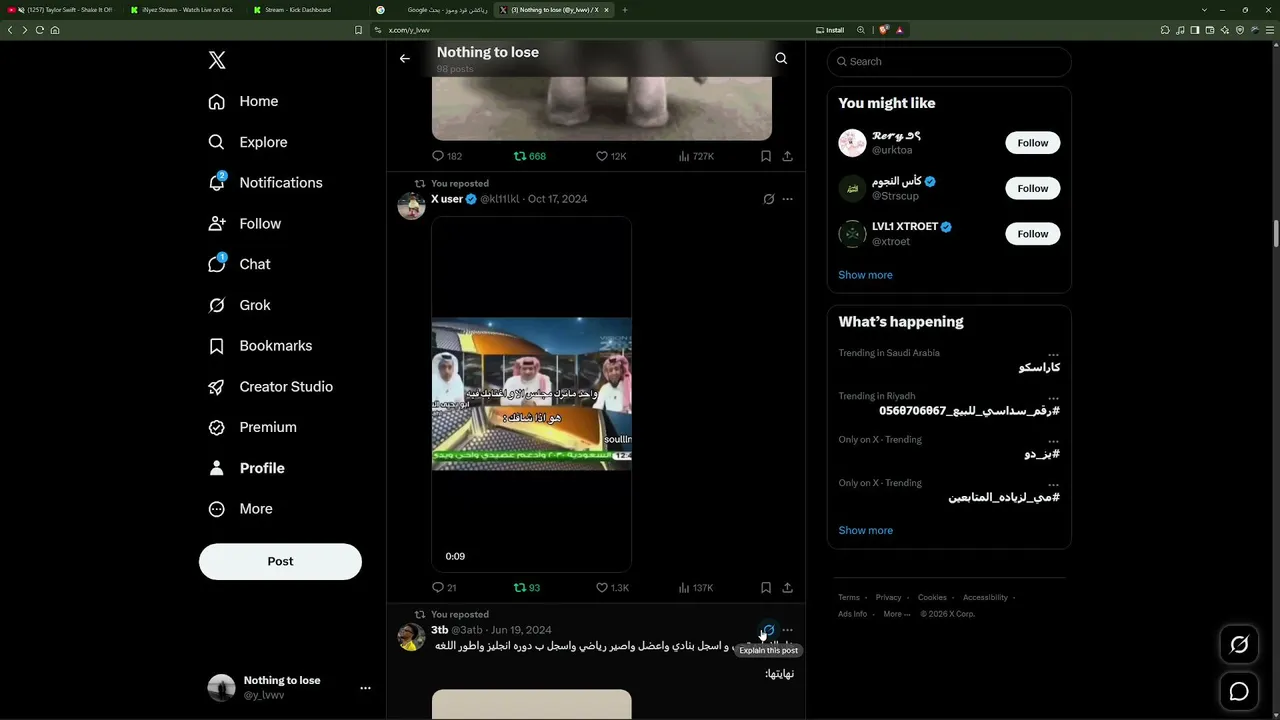View analytics showing 727K views

click(x=696, y=156)
